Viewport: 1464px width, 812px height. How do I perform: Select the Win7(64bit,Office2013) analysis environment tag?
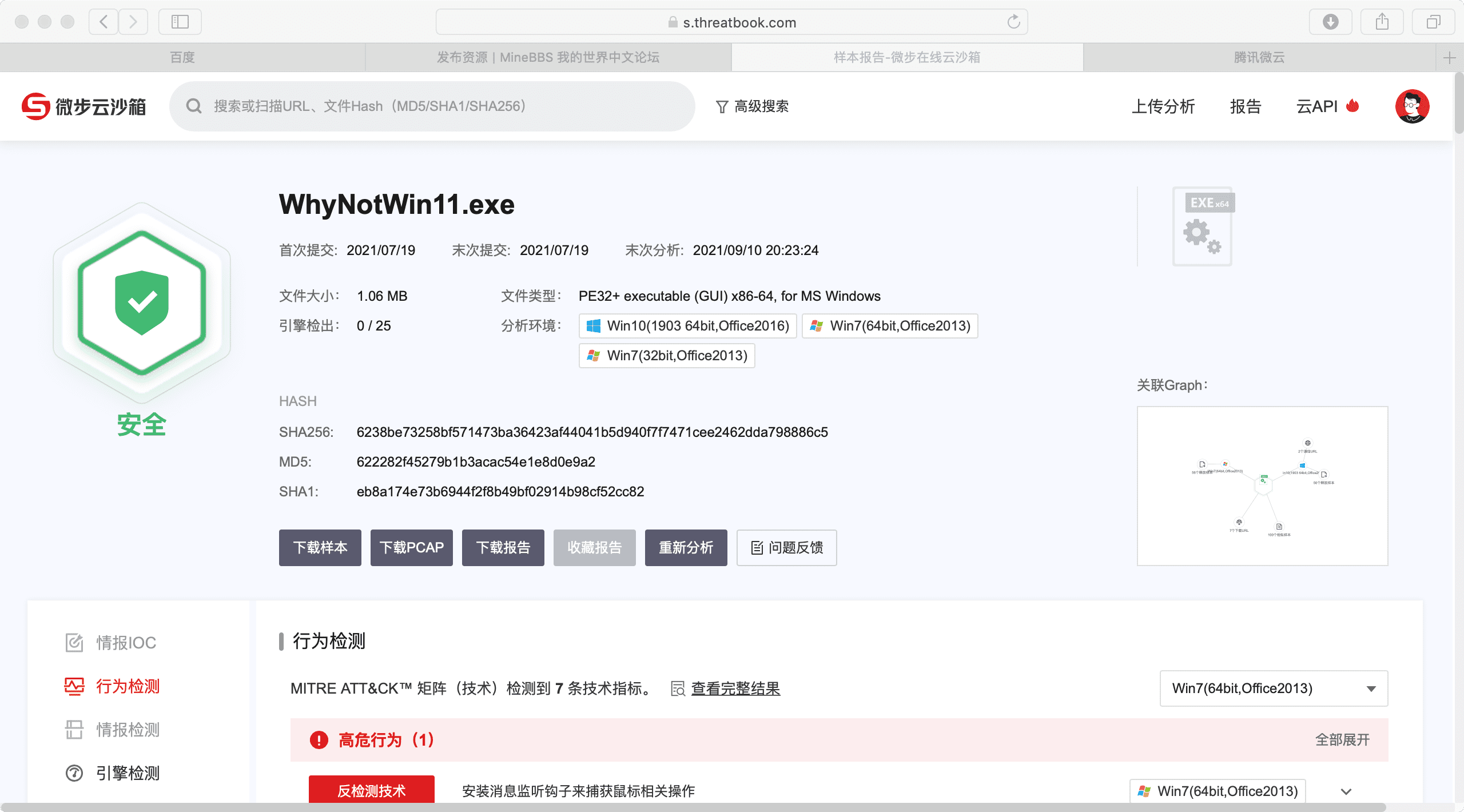[890, 326]
